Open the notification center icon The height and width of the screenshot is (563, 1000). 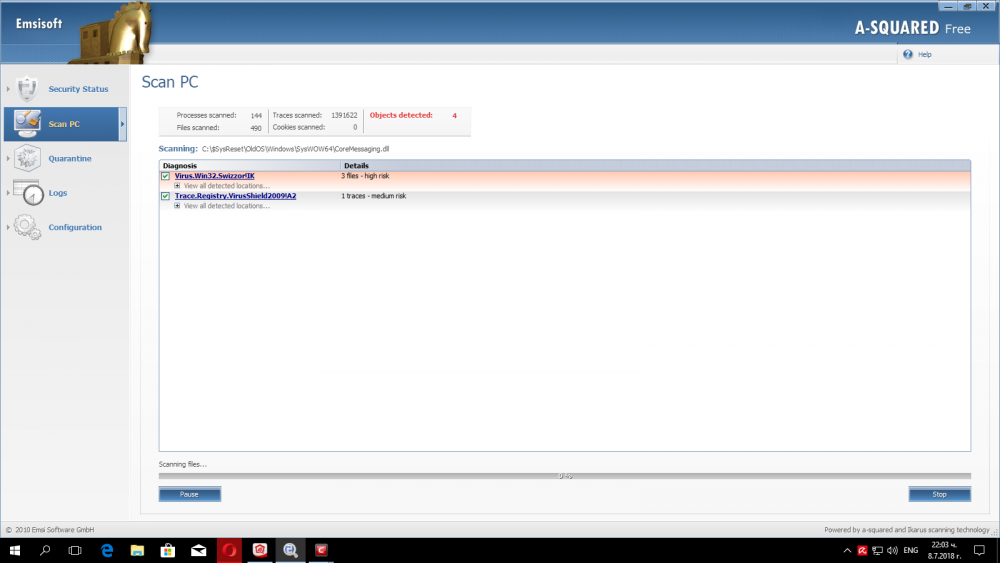980,550
